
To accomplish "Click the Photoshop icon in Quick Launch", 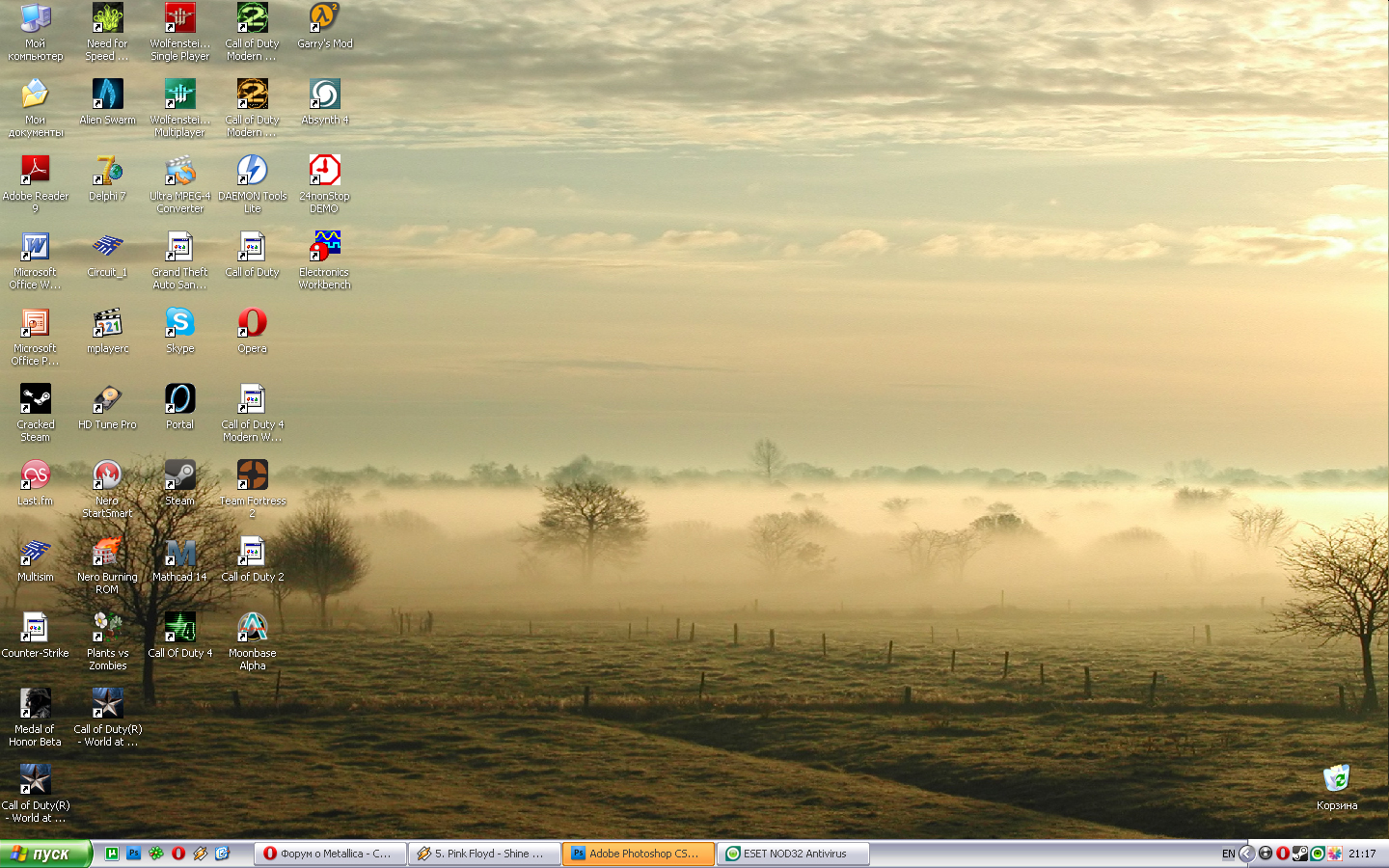I will [134, 854].
